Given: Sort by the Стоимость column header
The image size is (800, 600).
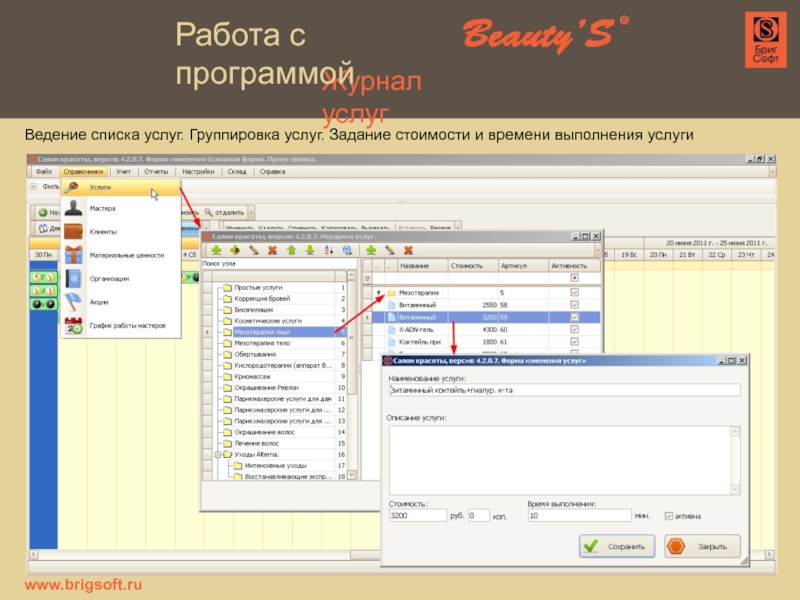Looking at the screenshot, I should (472, 266).
